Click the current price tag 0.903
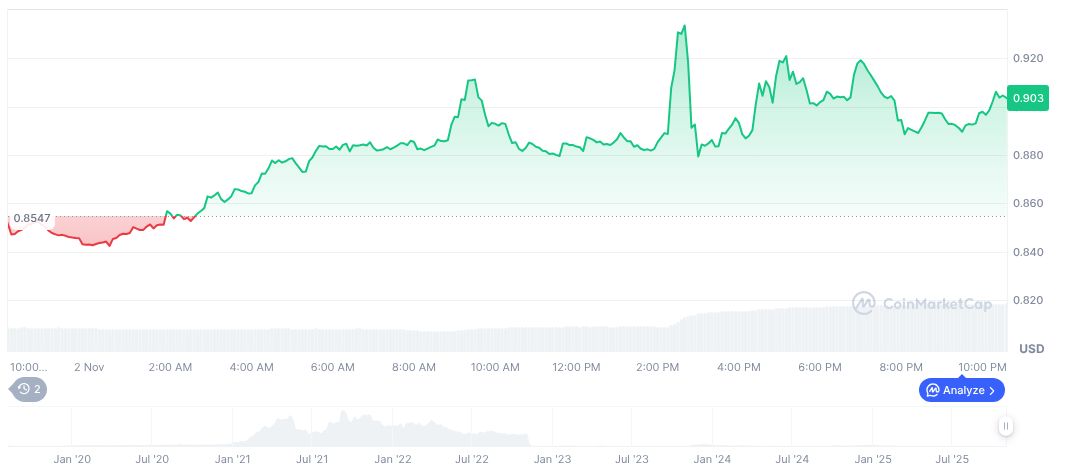 pos(1028,97)
